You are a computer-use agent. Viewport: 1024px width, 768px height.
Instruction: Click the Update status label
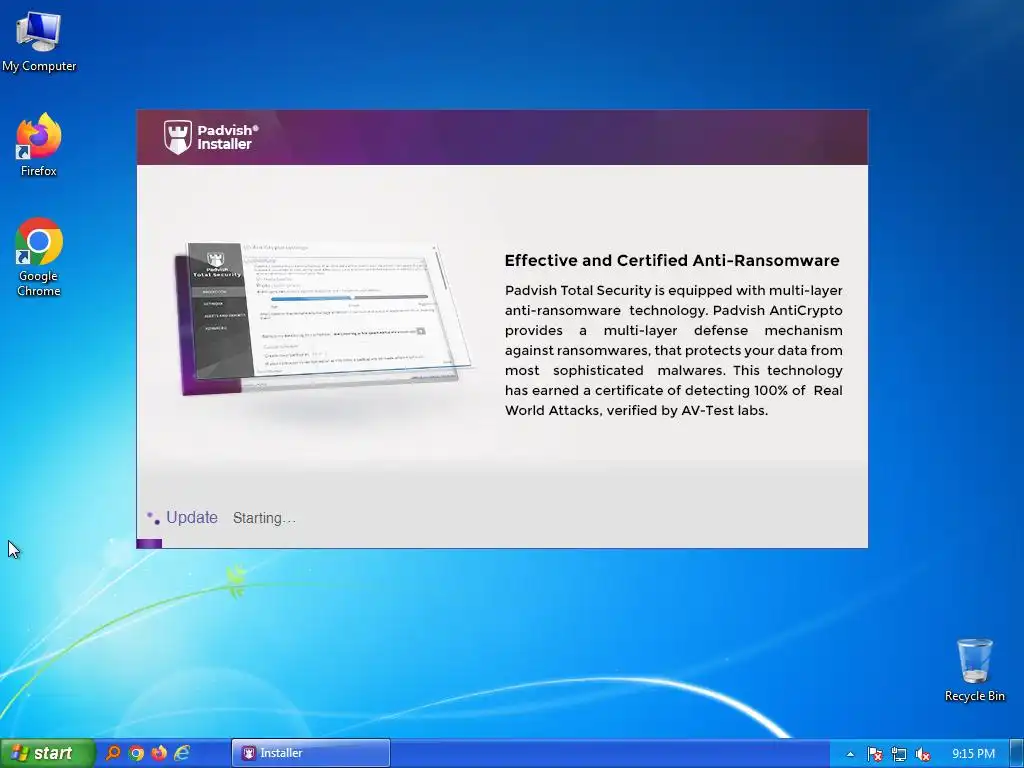191,518
